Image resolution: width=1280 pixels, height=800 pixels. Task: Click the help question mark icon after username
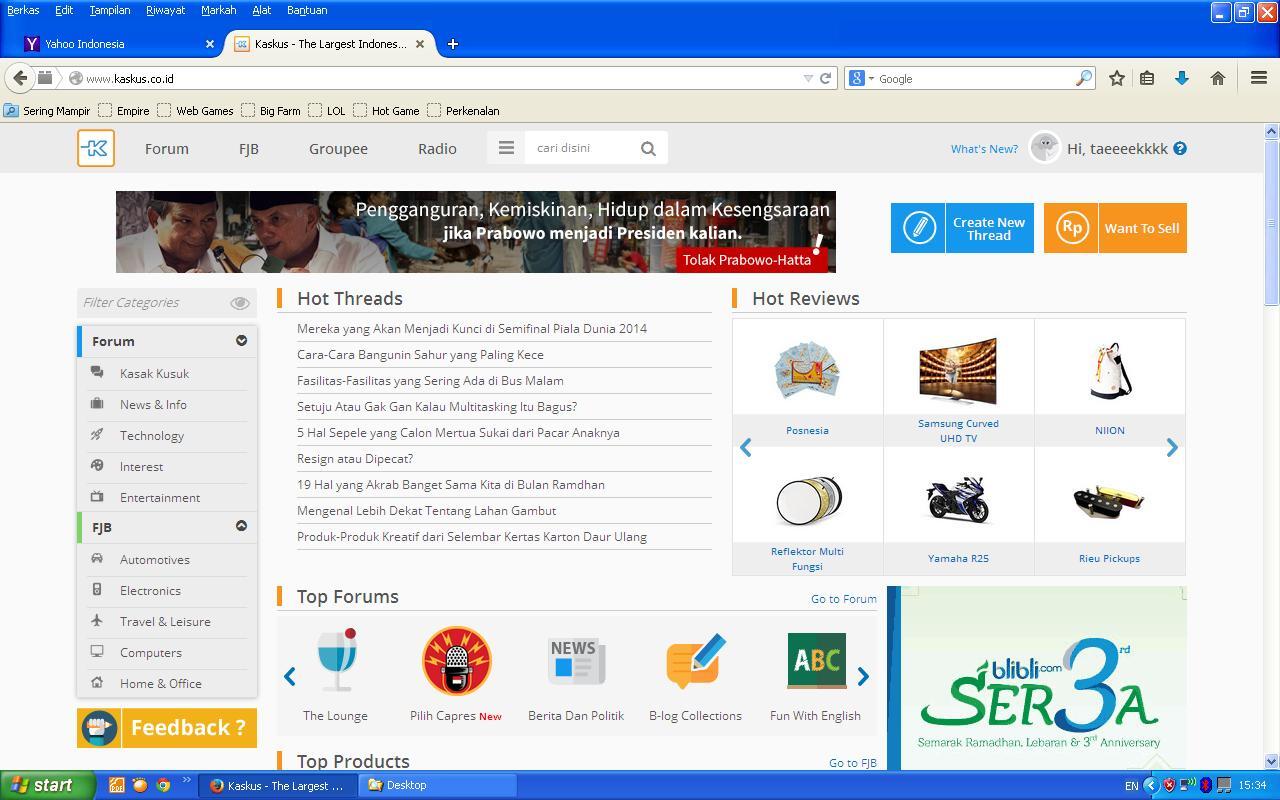tap(1180, 148)
